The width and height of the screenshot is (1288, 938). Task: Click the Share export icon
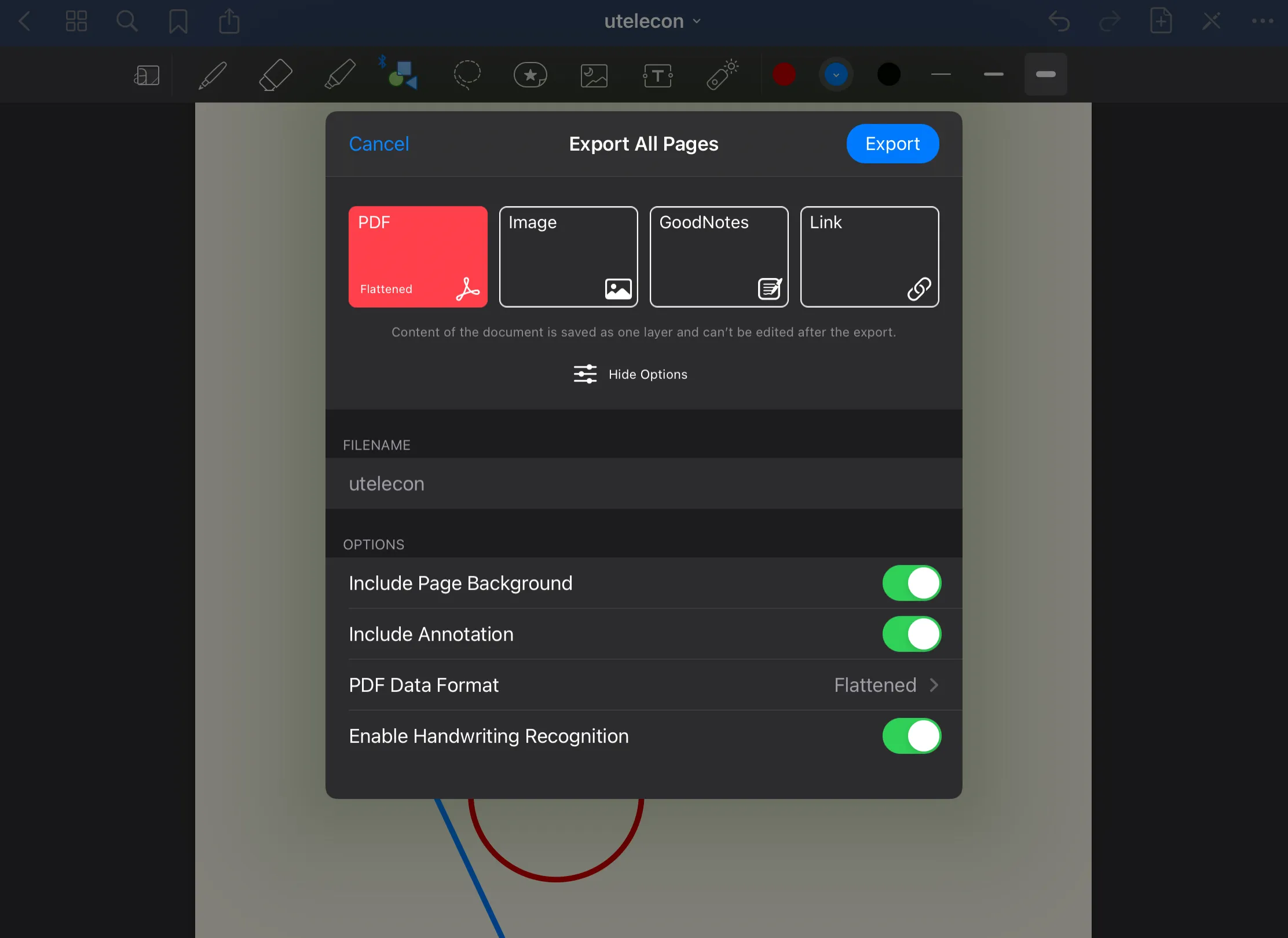point(229,22)
